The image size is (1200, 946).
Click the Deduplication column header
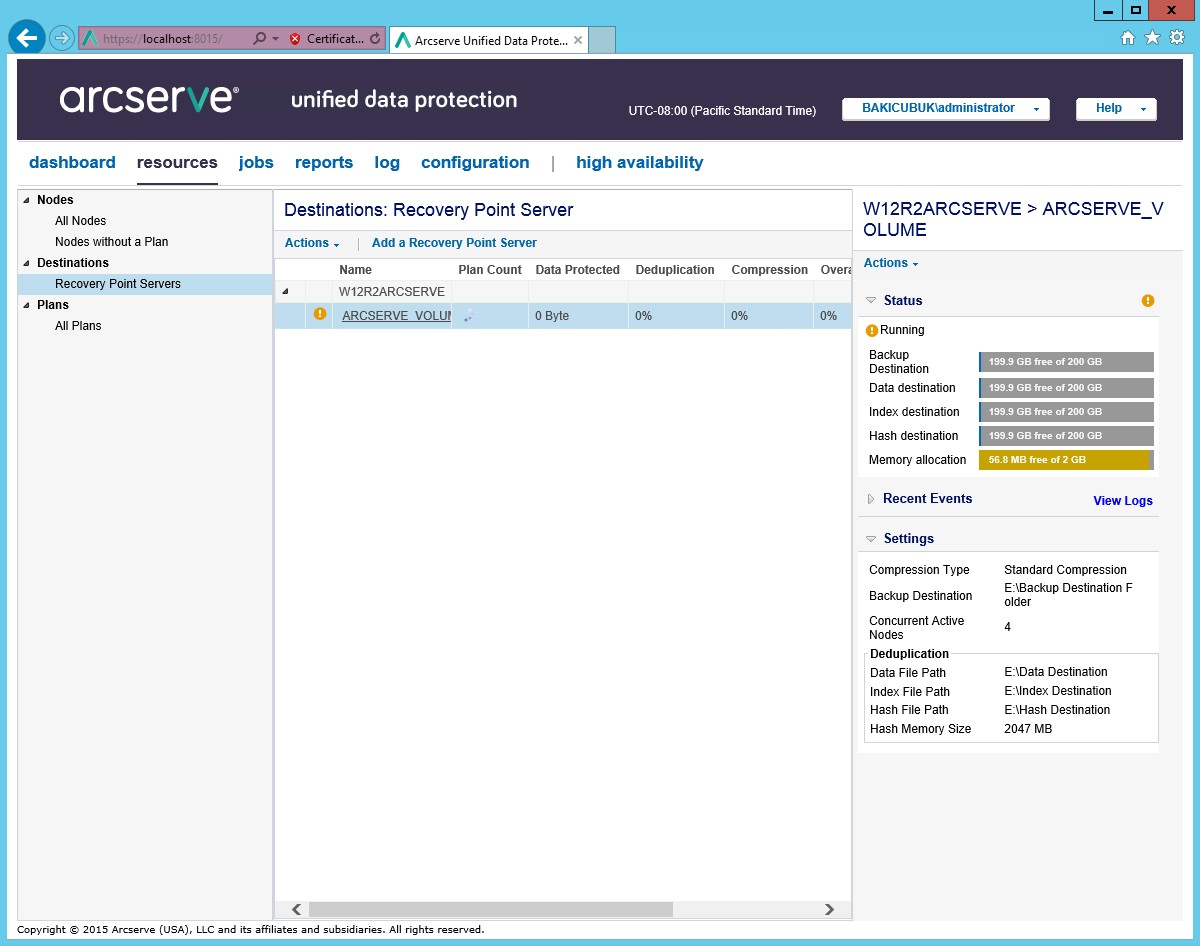(675, 270)
